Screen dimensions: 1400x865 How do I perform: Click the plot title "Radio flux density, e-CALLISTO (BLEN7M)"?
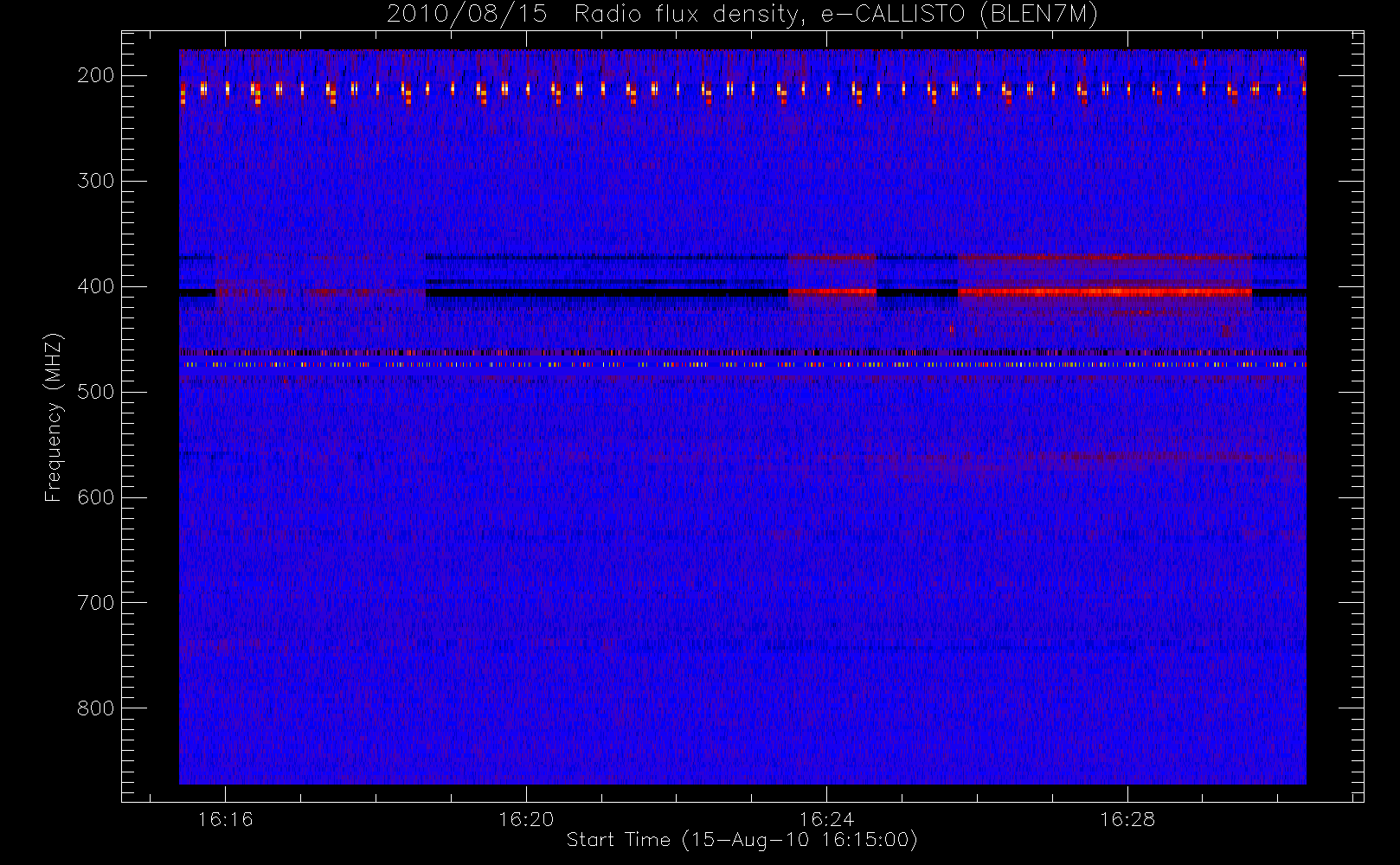pyautogui.click(x=836, y=15)
